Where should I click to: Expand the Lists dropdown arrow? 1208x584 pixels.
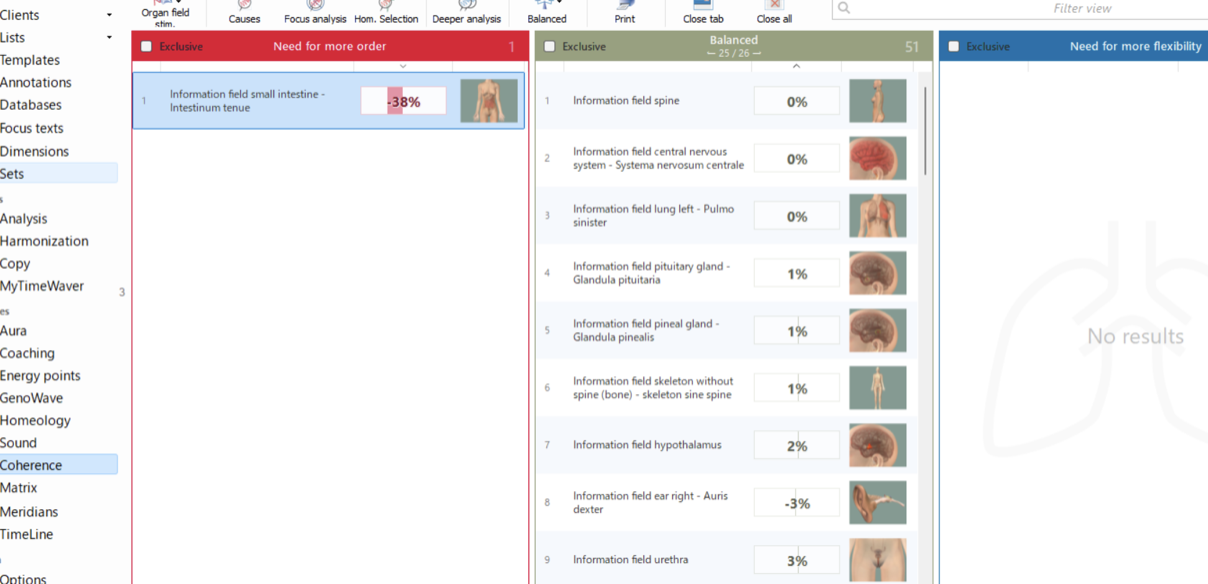pyautogui.click(x=109, y=38)
